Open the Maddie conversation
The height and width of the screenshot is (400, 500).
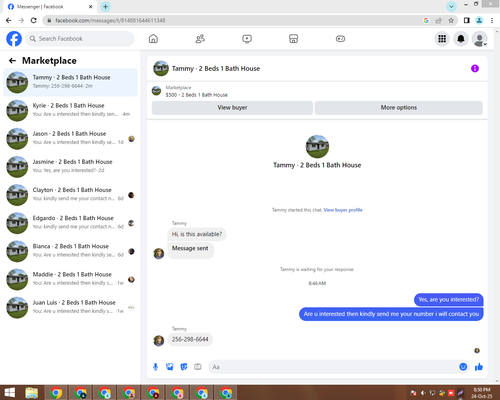(x=70, y=279)
